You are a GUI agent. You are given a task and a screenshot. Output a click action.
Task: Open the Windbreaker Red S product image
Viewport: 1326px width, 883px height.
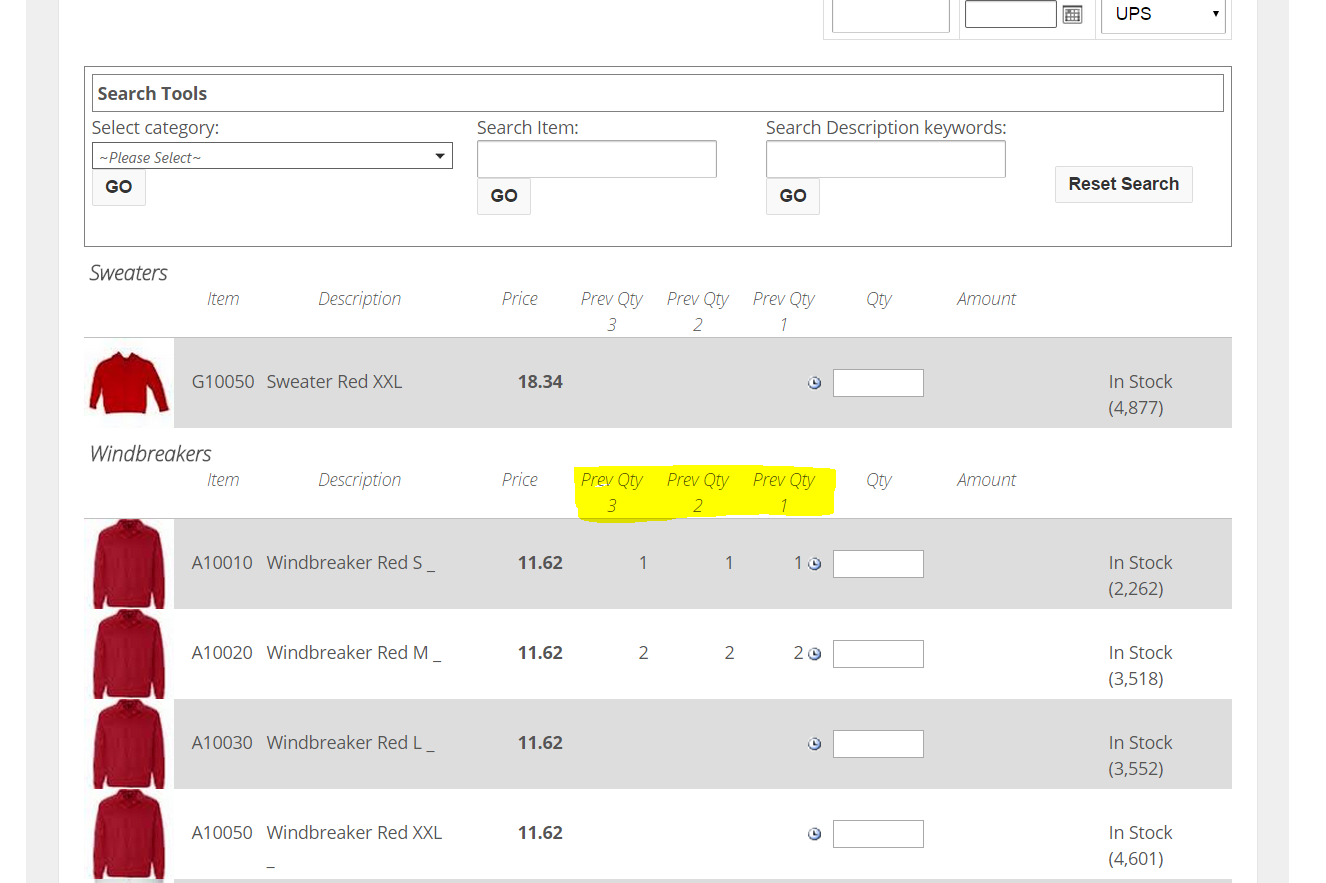129,563
